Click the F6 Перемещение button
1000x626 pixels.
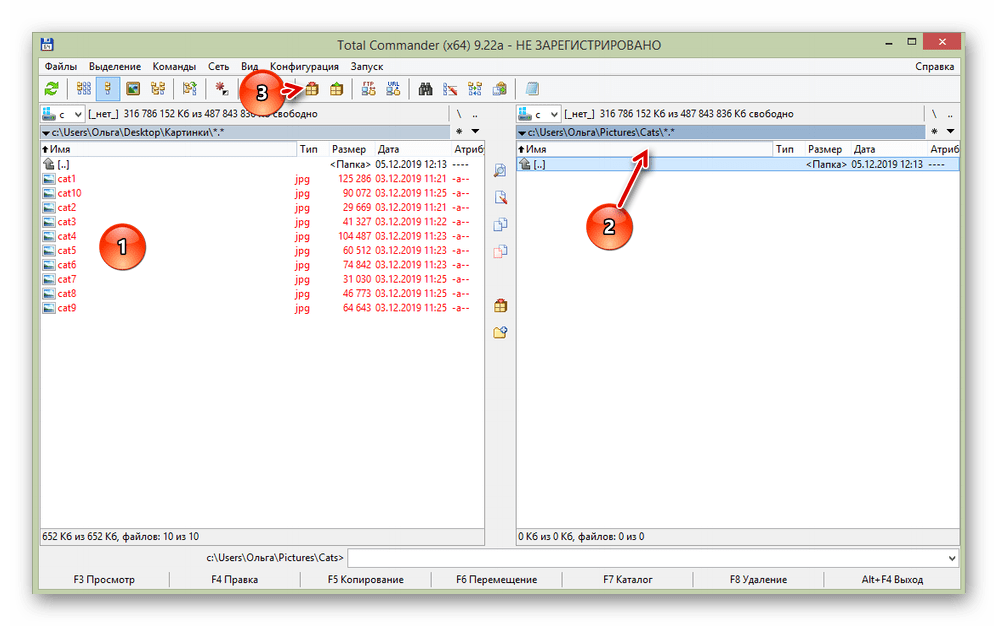pos(496,579)
